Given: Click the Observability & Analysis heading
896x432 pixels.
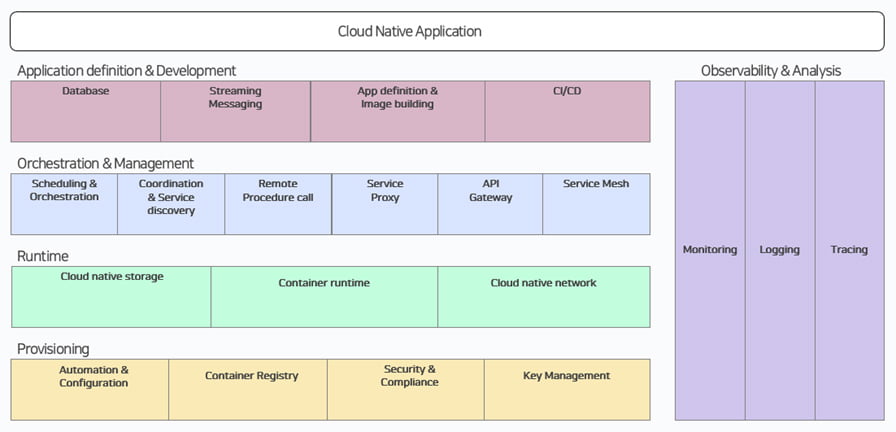Looking at the screenshot, I should [771, 71].
